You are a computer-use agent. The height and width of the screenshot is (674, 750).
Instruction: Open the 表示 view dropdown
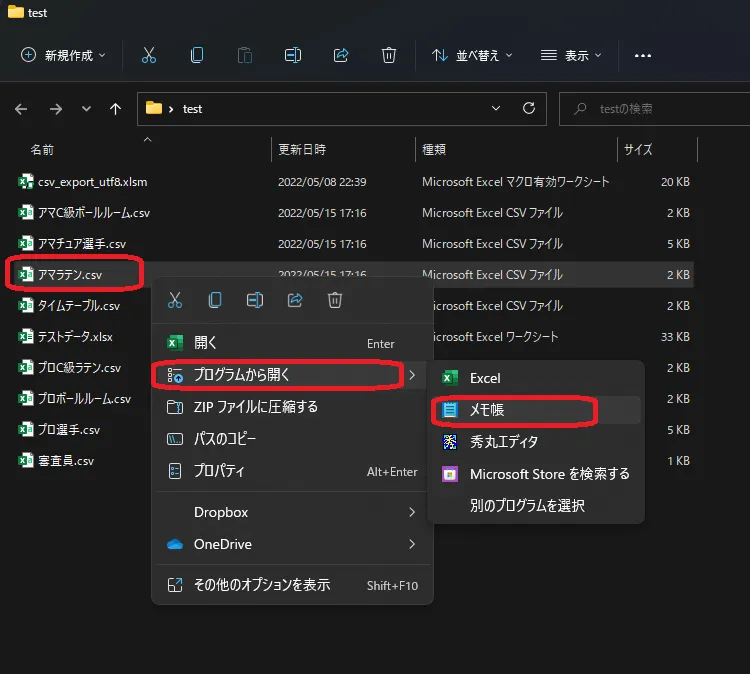(x=573, y=56)
